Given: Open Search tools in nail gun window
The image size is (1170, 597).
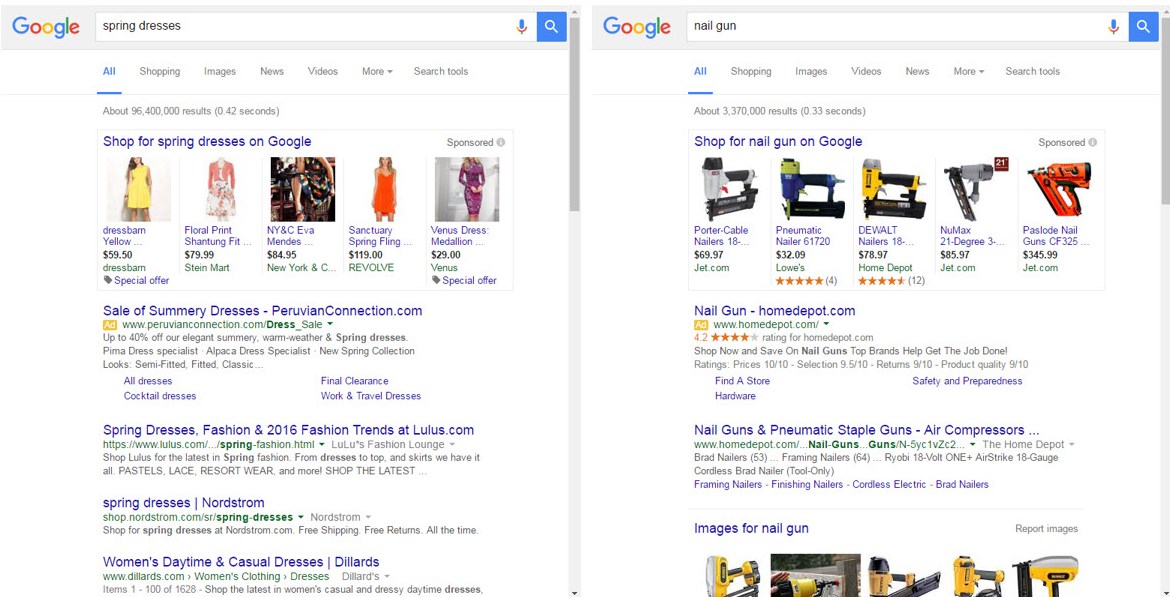Looking at the screenshot, I should pyautogui.click(x=1033, y=72).
